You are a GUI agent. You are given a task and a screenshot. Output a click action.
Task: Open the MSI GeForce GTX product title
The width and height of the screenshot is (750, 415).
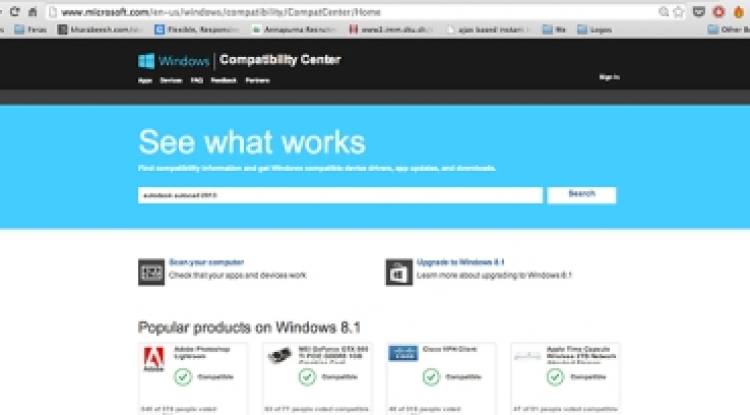(333, 353)
